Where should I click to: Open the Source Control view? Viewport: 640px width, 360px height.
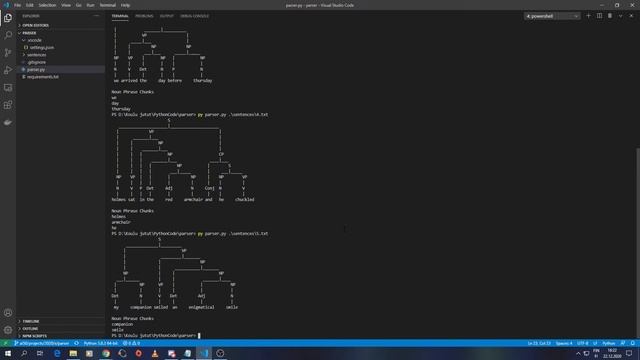click(x=8, y=53)
